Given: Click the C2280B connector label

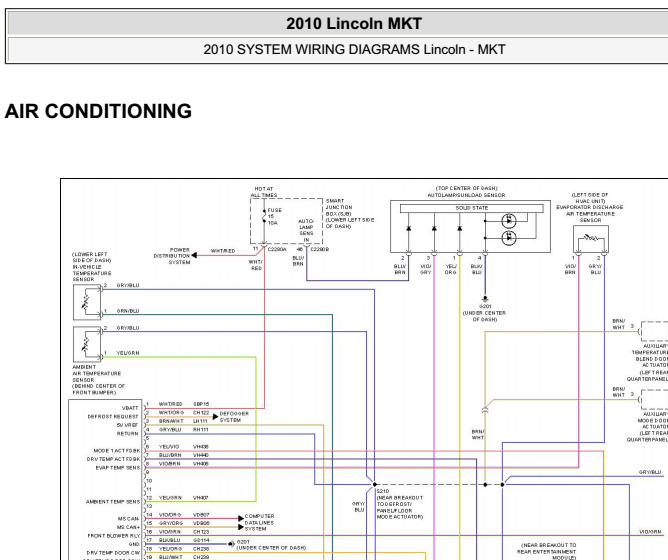Looking at the screenshot, I should tap(320, 249).
